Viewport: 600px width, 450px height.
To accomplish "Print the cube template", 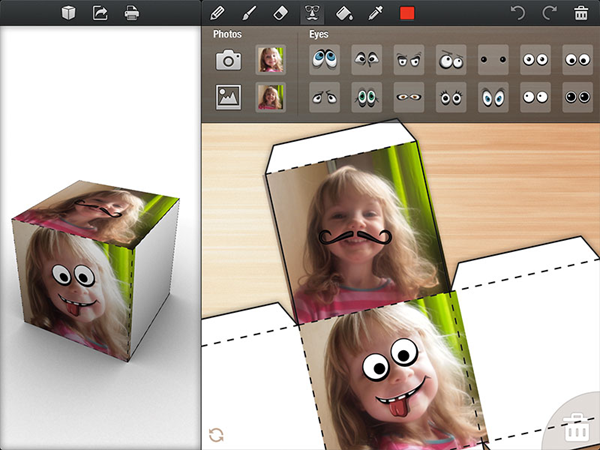I will (132, 13).
